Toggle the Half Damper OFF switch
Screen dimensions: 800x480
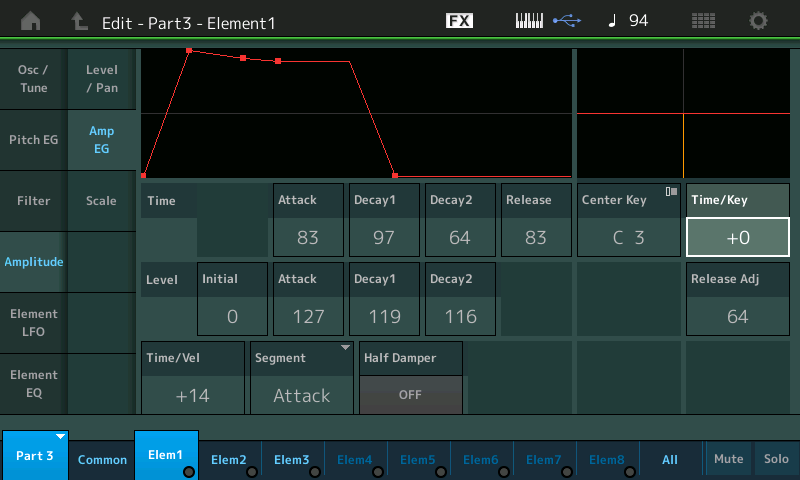pyautogui.click(x=410, y=394)
